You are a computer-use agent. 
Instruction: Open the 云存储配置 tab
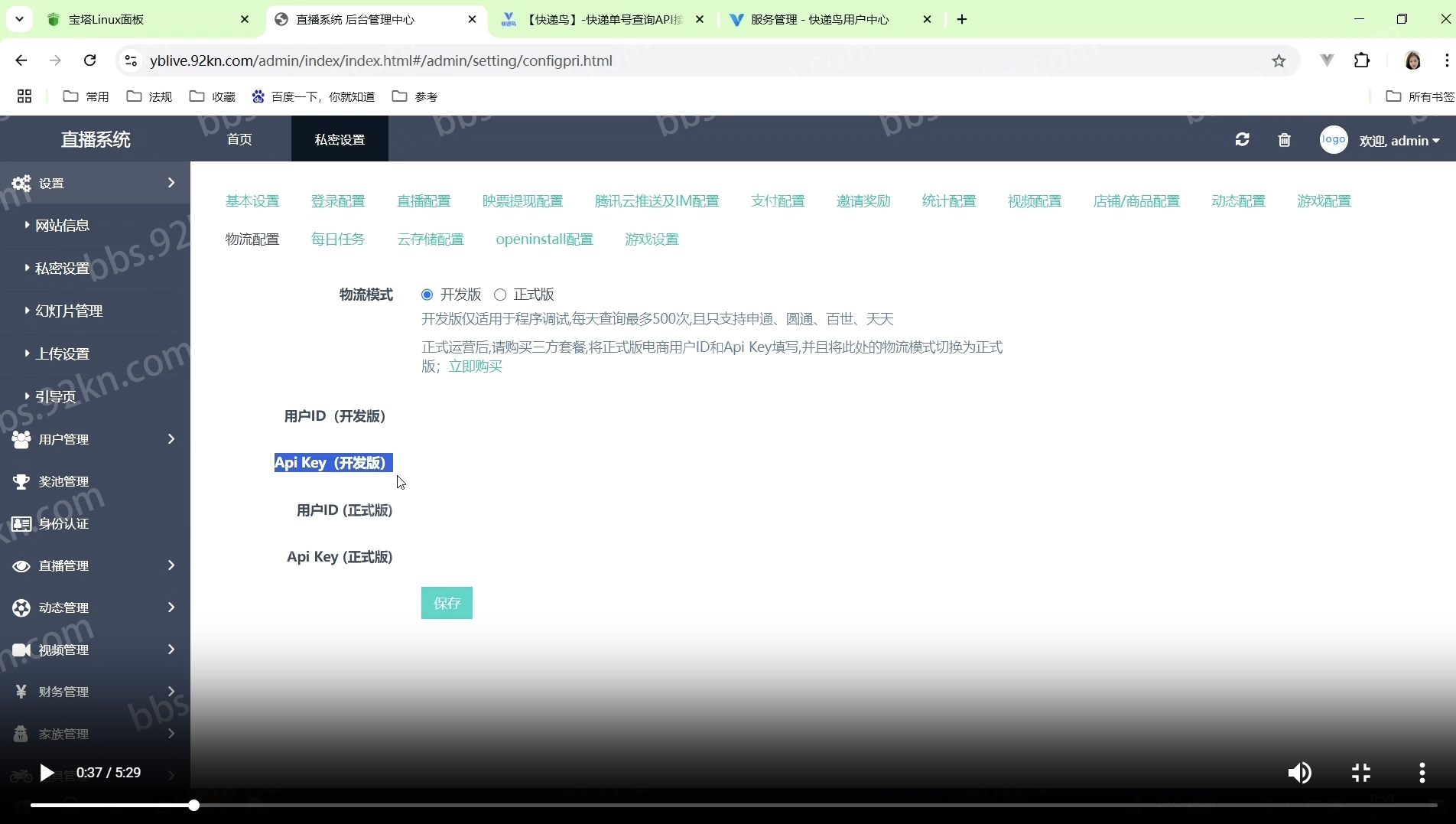click(x=431, y=239)
